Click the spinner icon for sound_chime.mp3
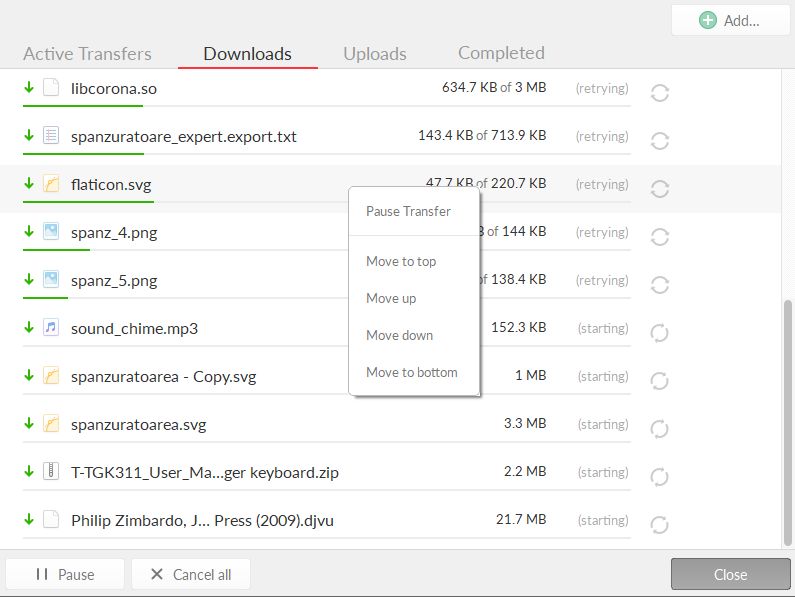The height and width of the screenshot is (597, 795). (x=660, y=333)
